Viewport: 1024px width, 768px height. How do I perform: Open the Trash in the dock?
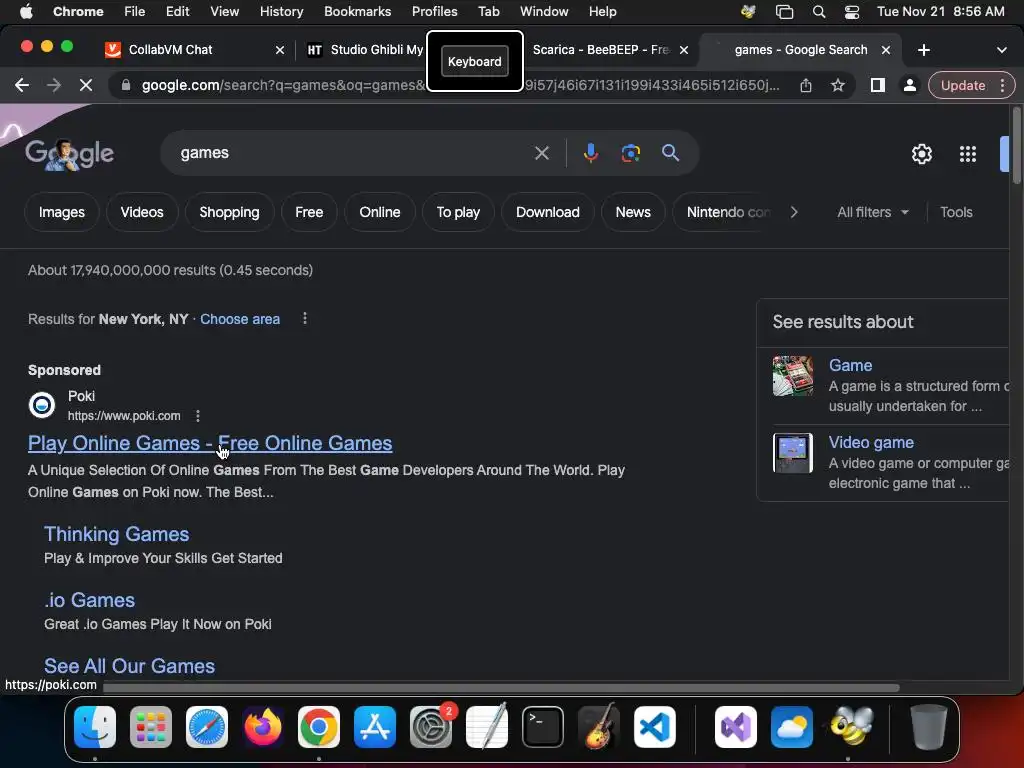(929, 727)
